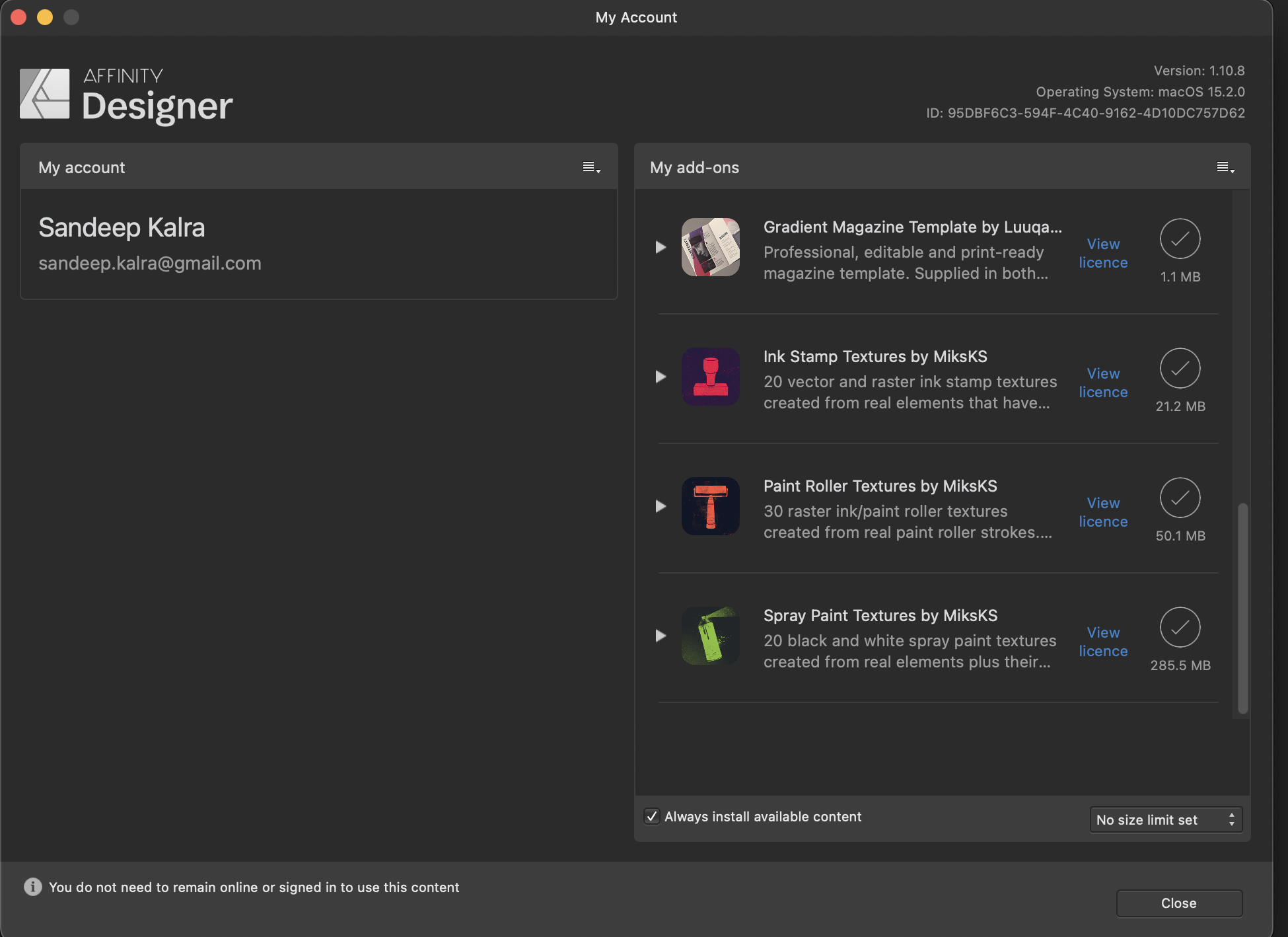Expand the Spray Paint Textures add-on

tap(661, 636)
